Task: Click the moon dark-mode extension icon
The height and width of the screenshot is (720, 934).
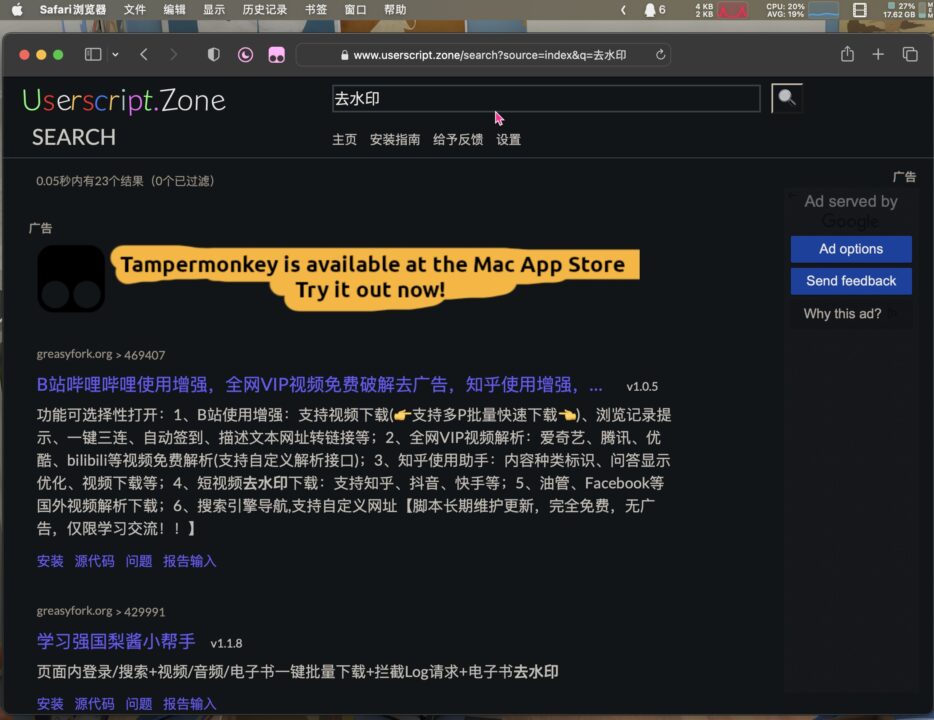Action: (x=245, y=55)
